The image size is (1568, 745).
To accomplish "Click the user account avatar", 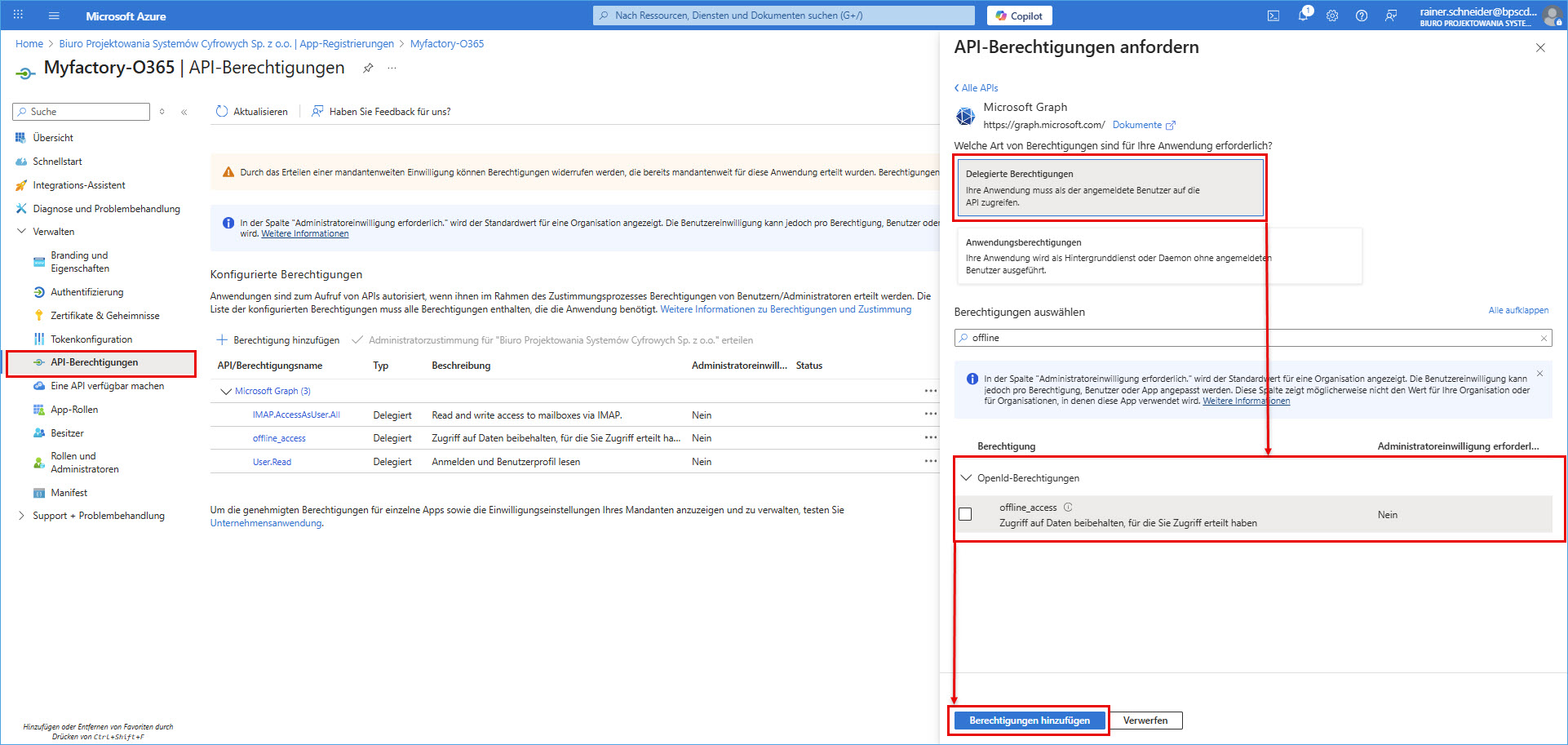I will point(1552,16).
